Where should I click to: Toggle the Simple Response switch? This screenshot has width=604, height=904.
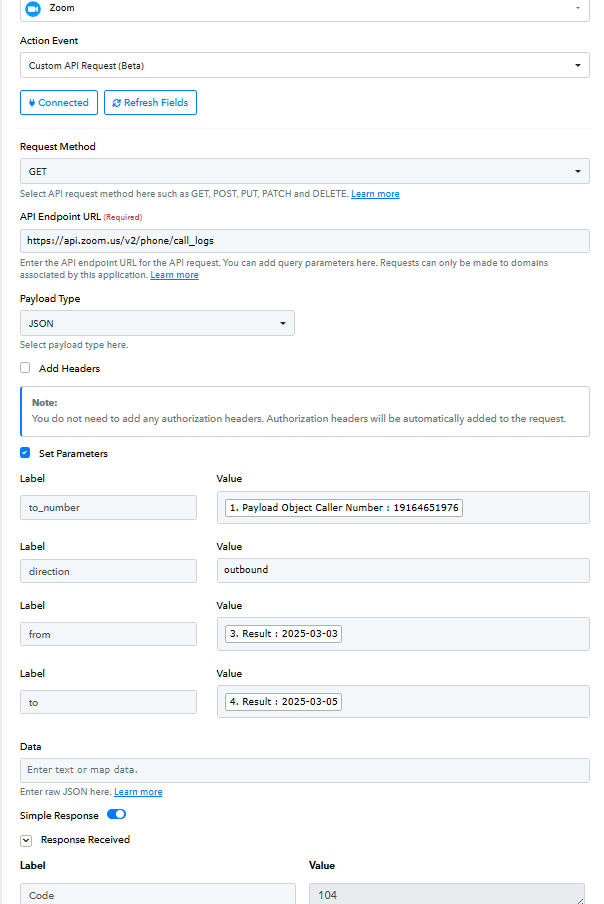click(116, 814)
